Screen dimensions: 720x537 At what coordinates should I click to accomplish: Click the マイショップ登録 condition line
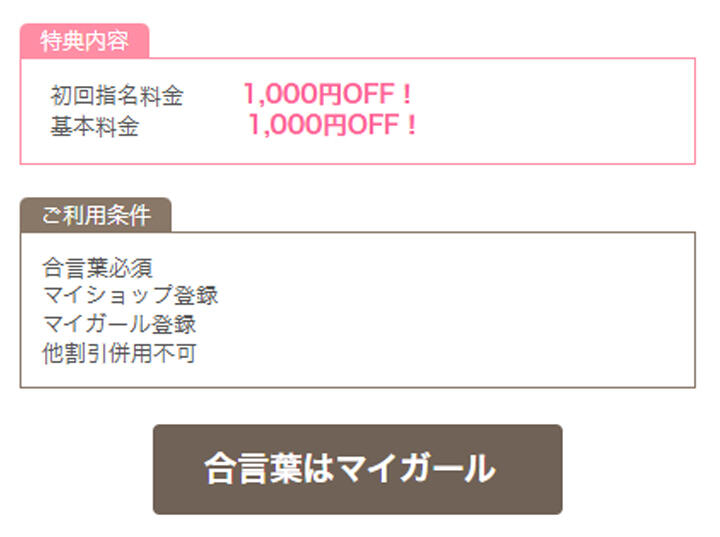[131, 296]
